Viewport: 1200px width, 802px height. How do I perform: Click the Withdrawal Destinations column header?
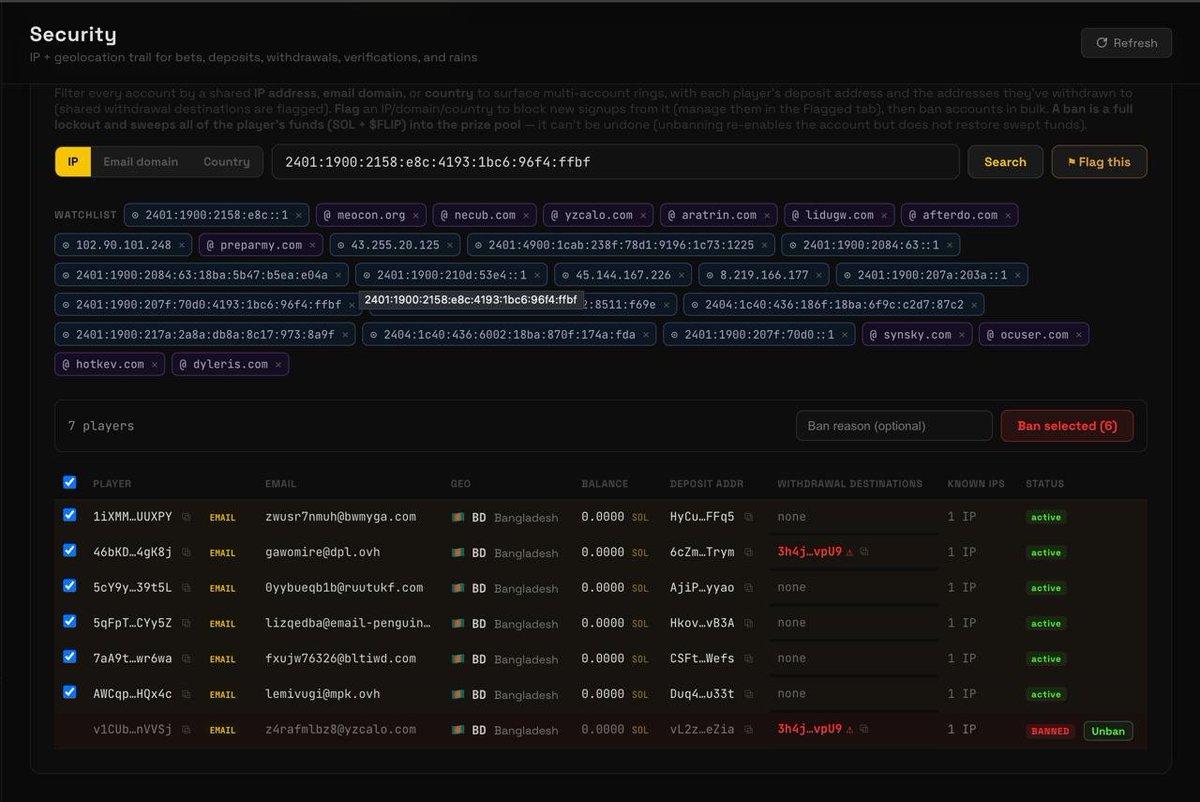(850, 484)
